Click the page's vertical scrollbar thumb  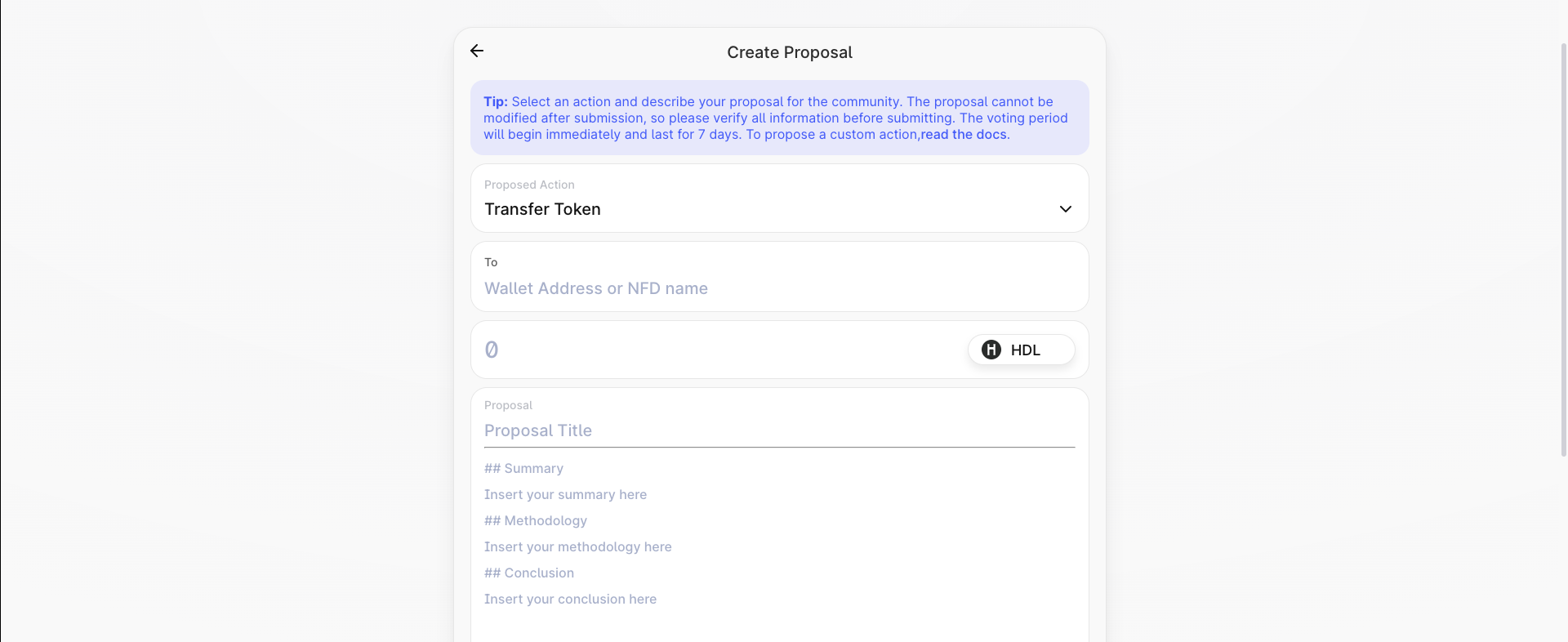1563,245
